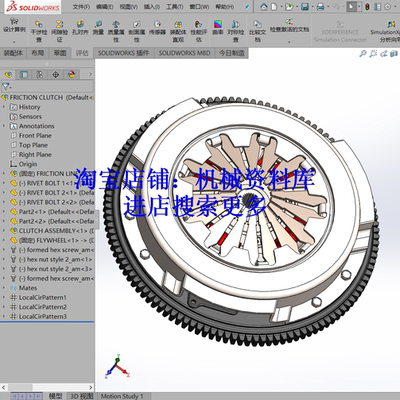Toggle the 曲率 curvature display
This screenshot has width=400, height=400.
click(x=218, y=28)
